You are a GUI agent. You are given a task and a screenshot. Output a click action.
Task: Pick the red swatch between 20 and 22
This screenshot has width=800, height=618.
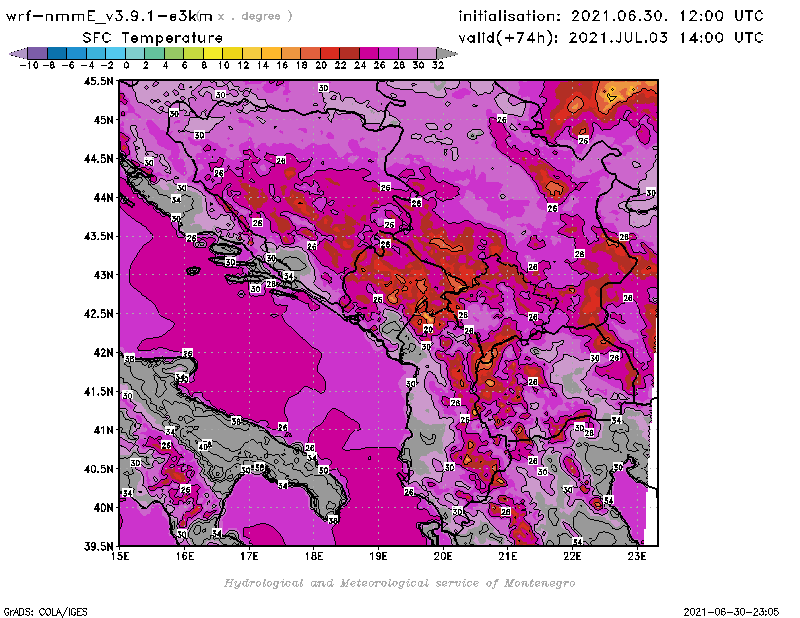coord(330,53)
